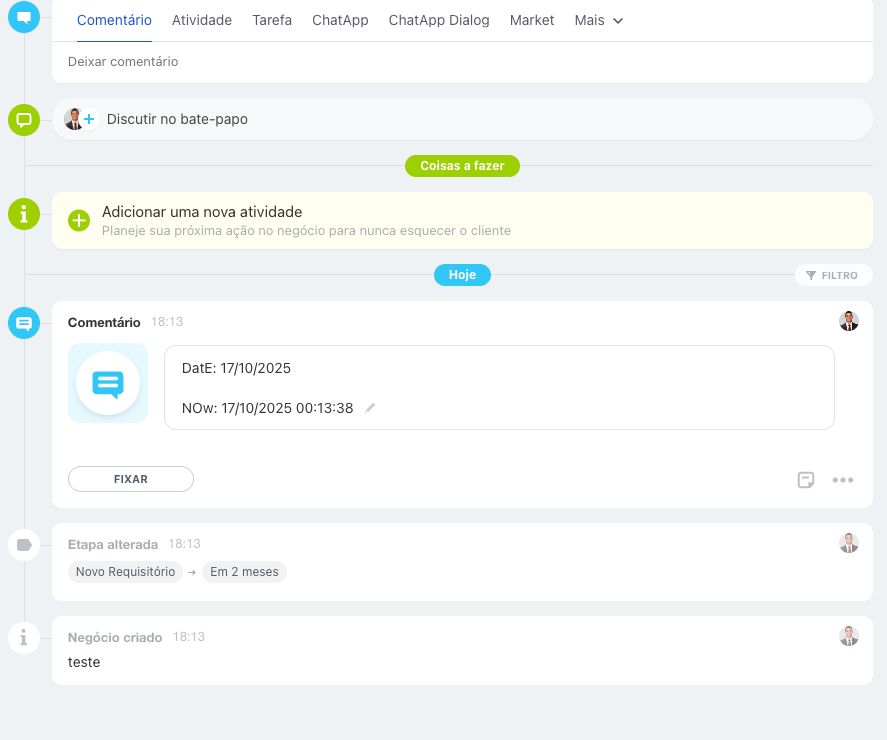The image size is (887, 740).
Task: Go to the Market tab
Action: click(x=532, y=20)
